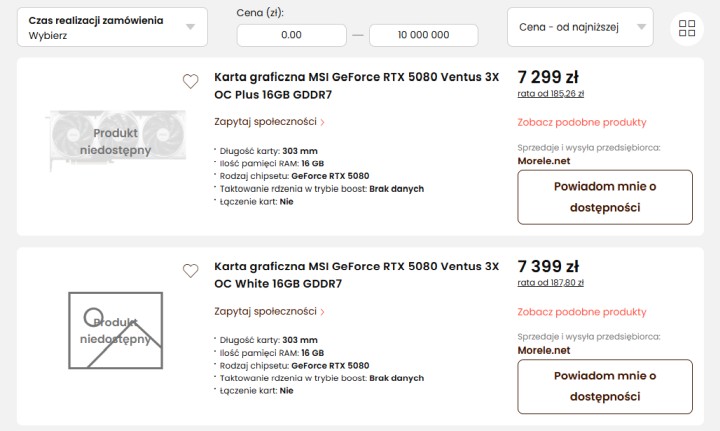Switch to the grid view layout icon
The height and width of the screenshot is (431, 720).
686,28
